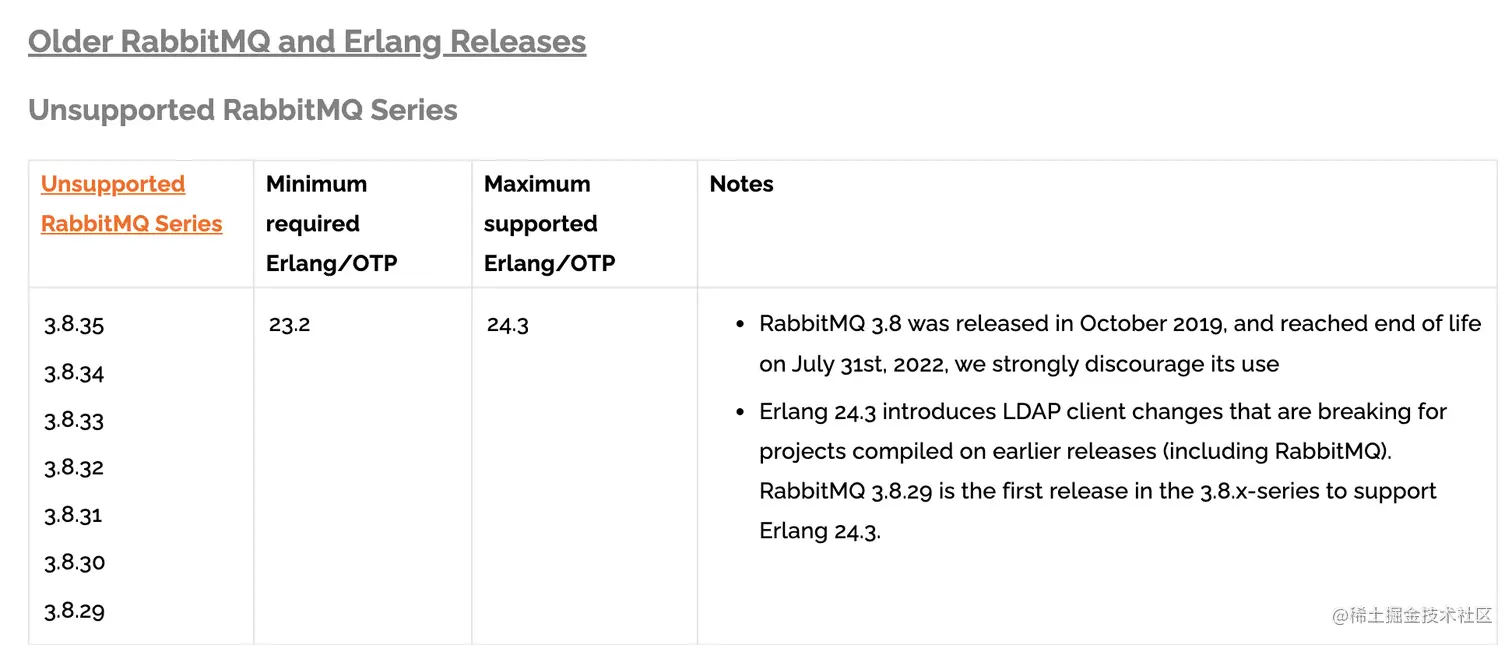
Task: Open the Older RabbitMQ and Erlang Releases link
Action: [x=307, y=42]
